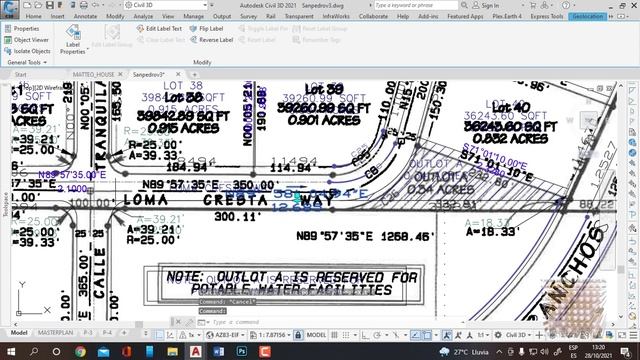The image size is (640, 360).
Task: Toggle snap mode in status bar
Action: point(346,335)
